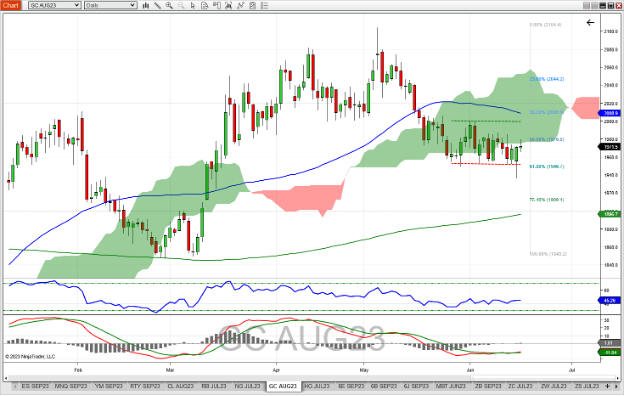This screenshot has height=396, width=624.
Task: Click second grey link button in title bar
Action: click(594, 6)
